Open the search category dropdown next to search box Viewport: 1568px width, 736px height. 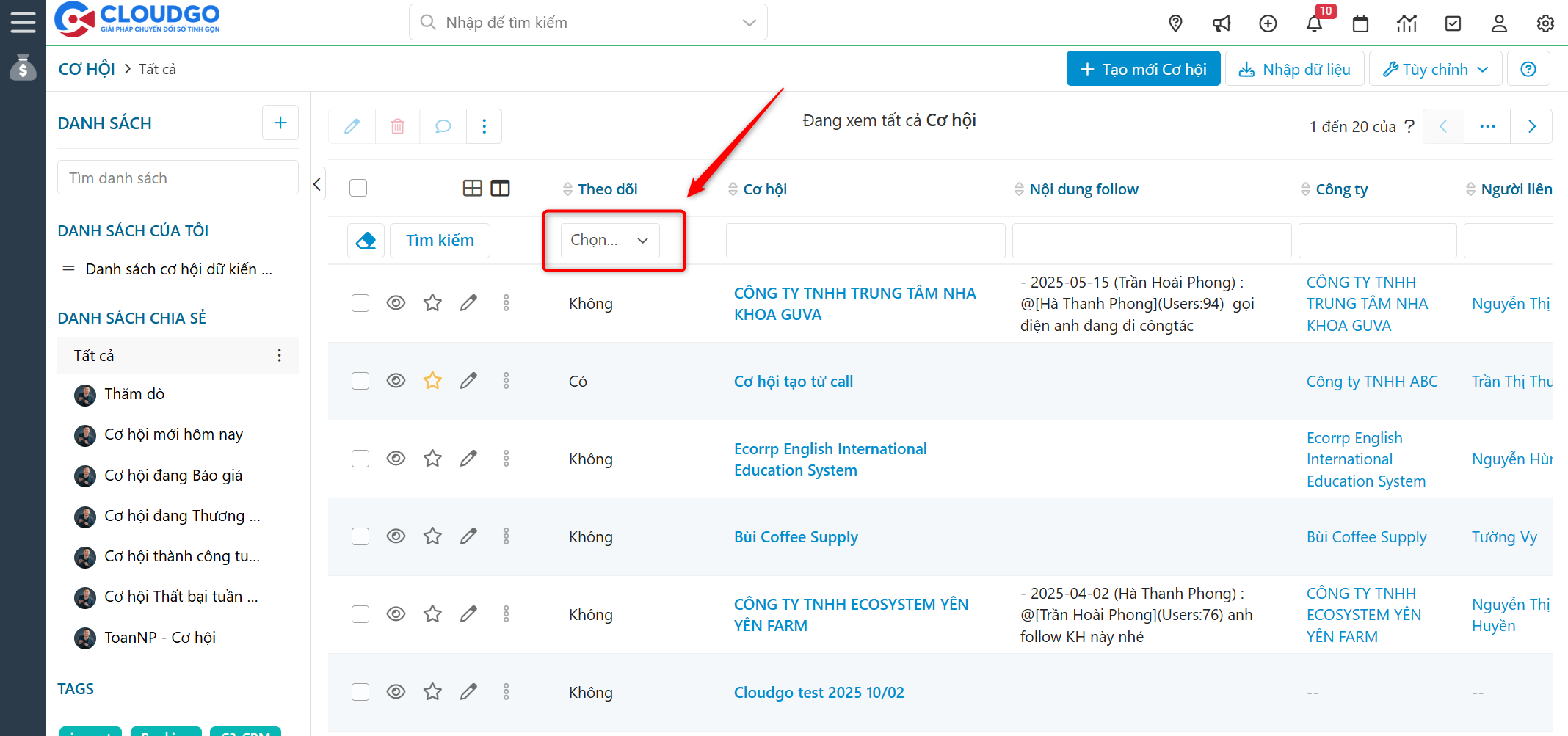coord(749,22)
